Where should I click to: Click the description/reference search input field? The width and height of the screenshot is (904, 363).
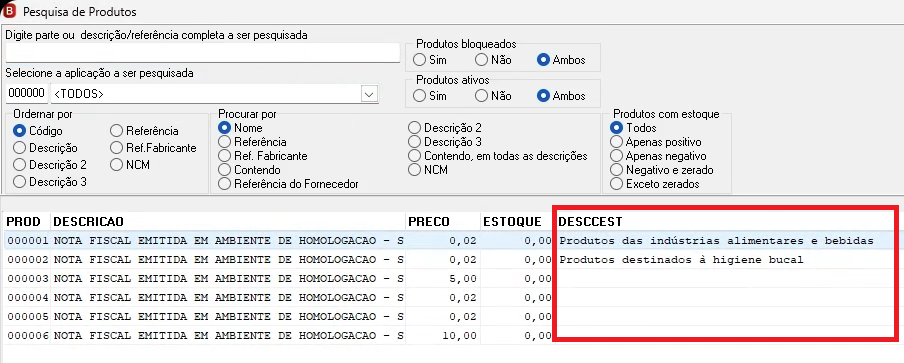pos(202,52)
